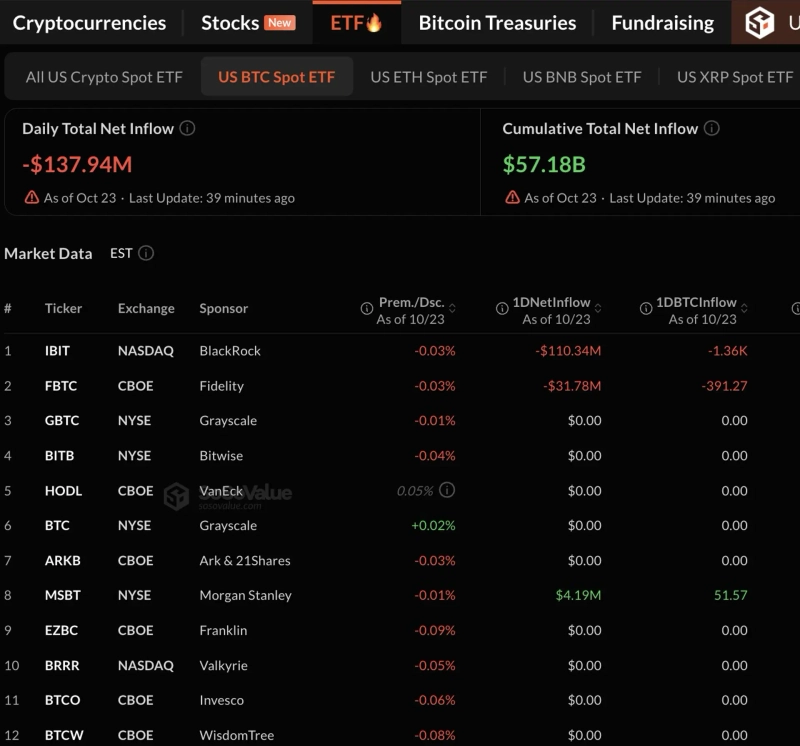Switch to US ETH Spot ETF
Screen dimensions: 800x746
429,77
